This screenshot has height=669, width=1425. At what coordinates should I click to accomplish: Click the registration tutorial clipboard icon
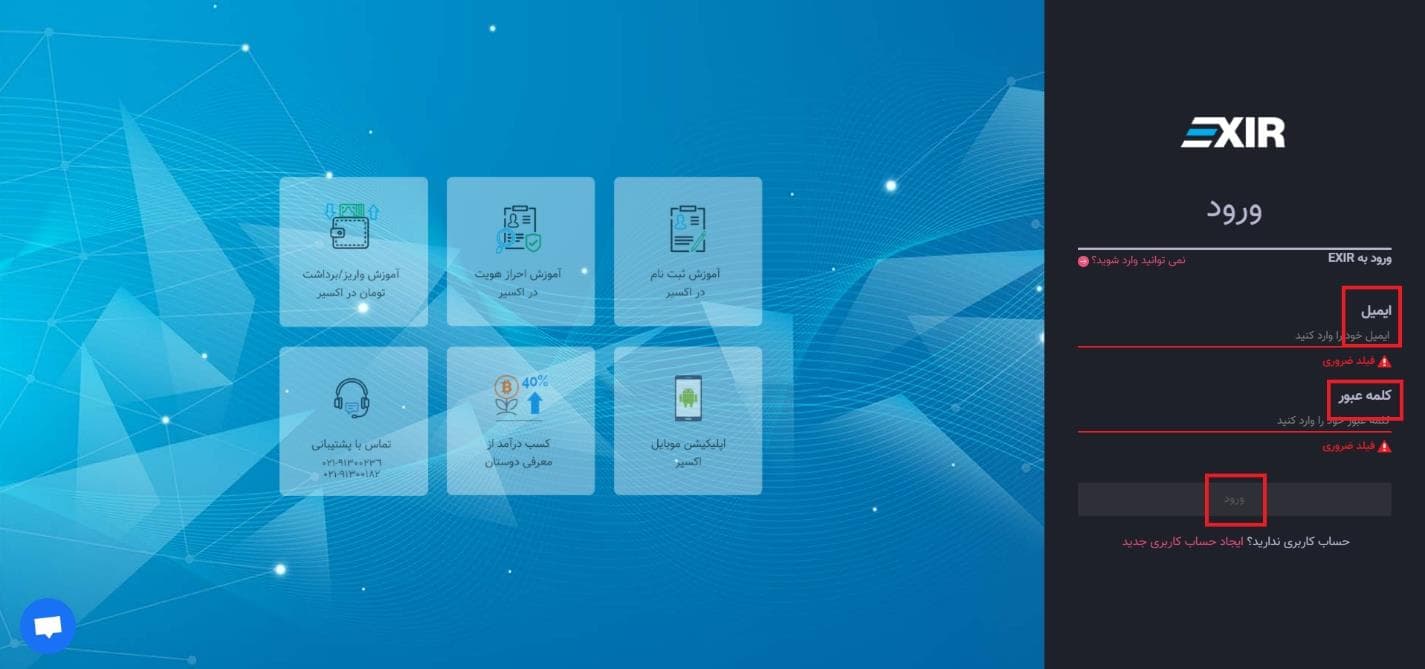tap(688, 229)
